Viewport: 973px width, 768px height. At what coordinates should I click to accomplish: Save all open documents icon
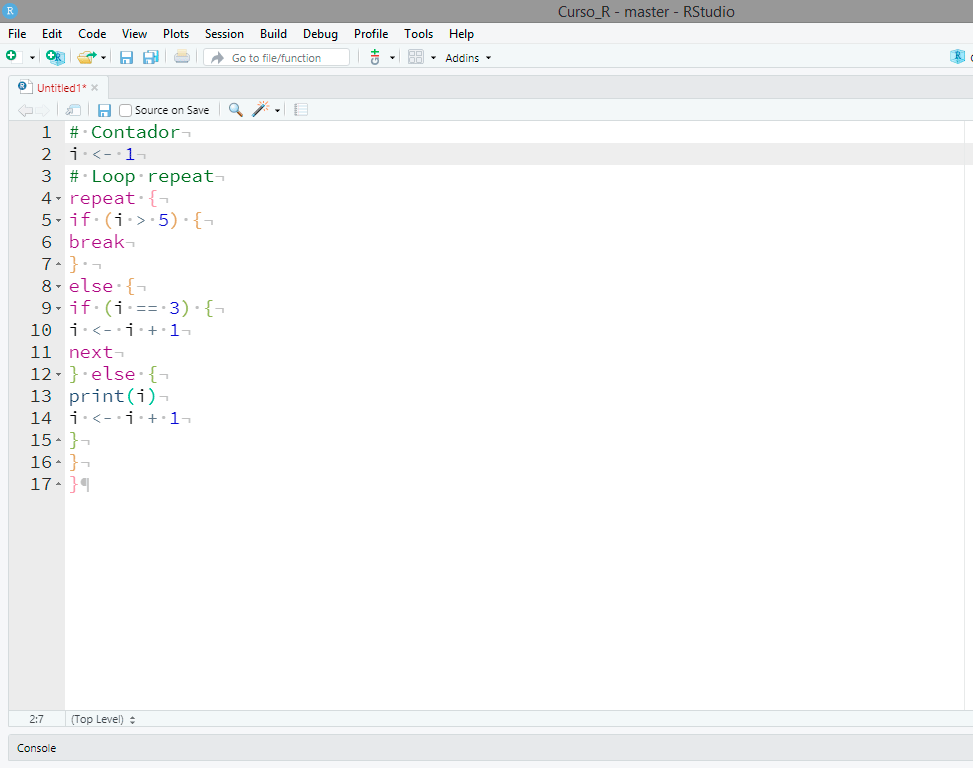coord(151,57)
